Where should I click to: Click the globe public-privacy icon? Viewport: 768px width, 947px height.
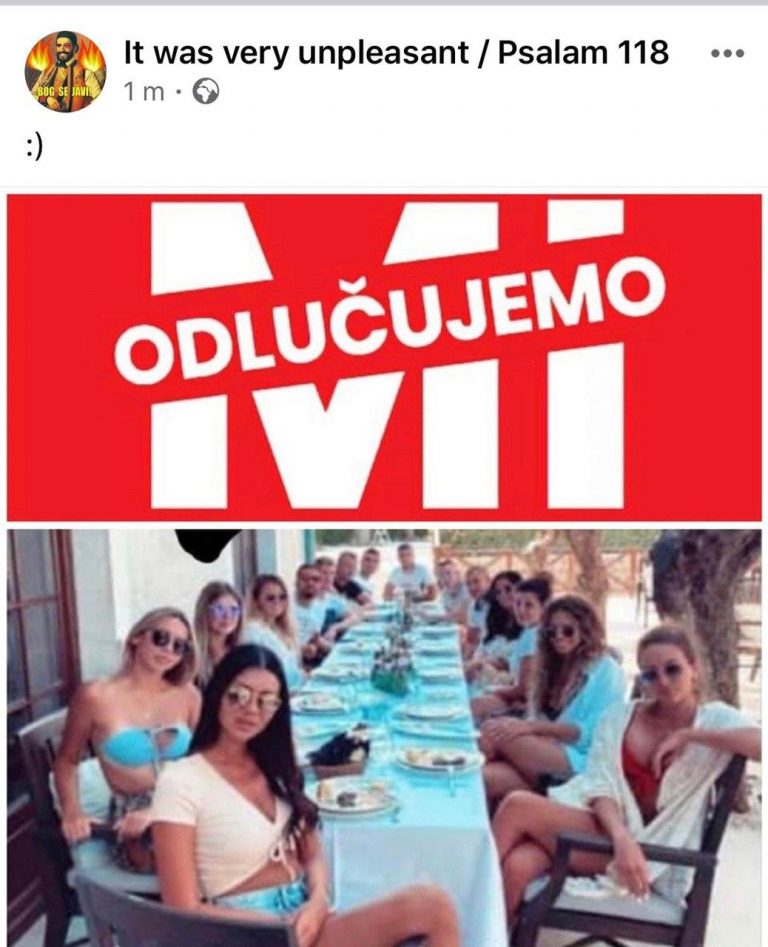(x=206, y=92)
